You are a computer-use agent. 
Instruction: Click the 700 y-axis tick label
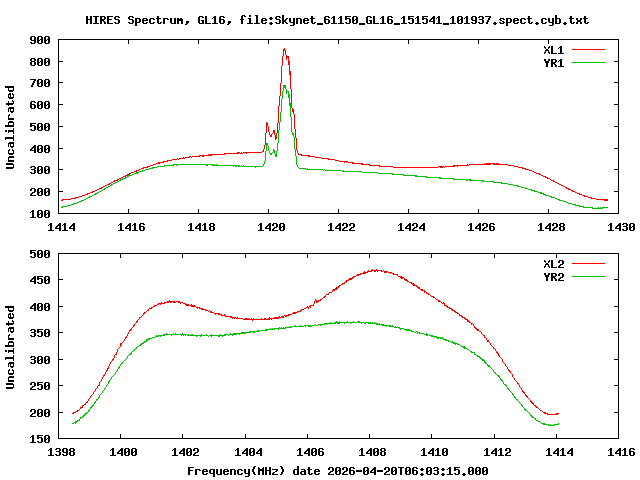tap(40, 84)
